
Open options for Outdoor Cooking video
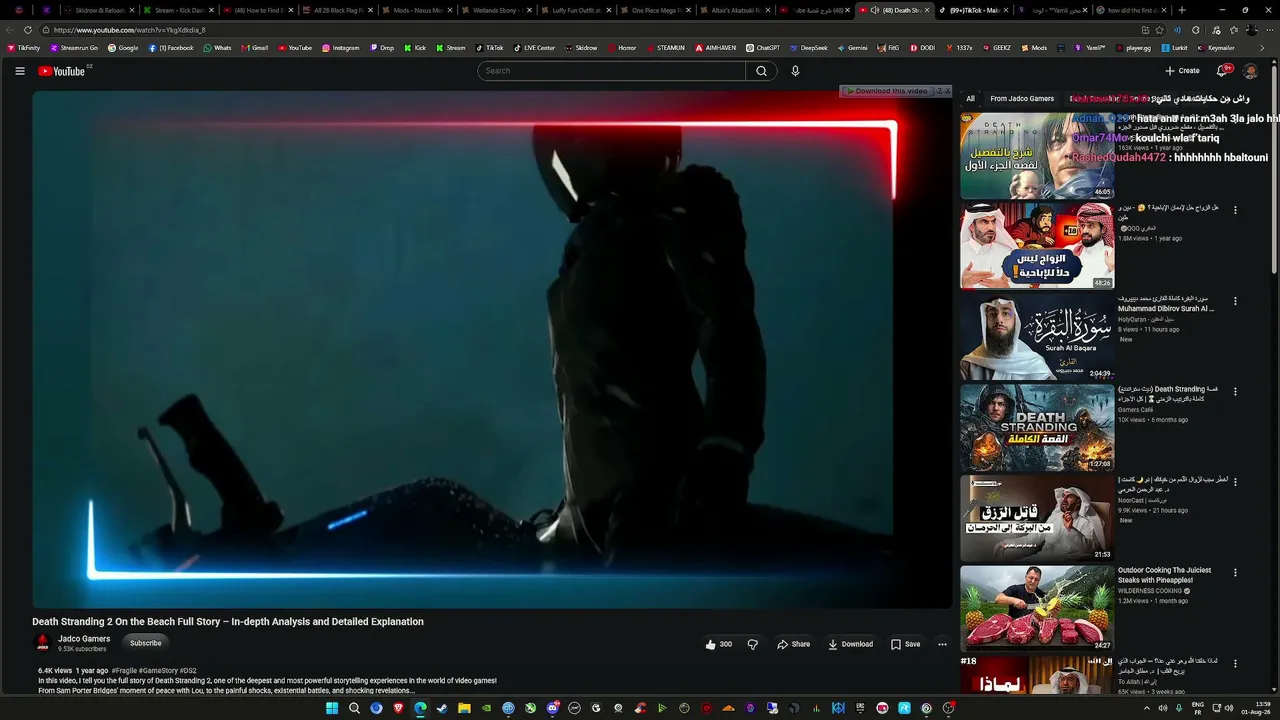pos(1235,573)
